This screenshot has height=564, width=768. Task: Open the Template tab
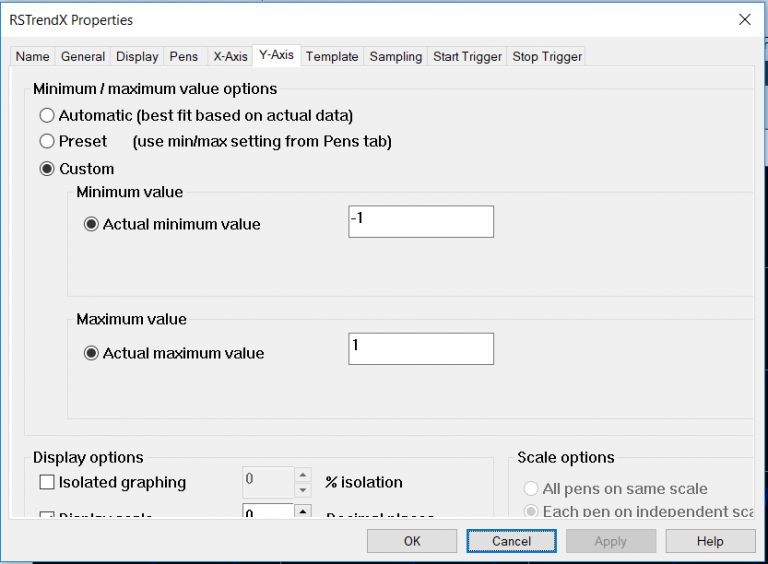[x=332, y=57]
